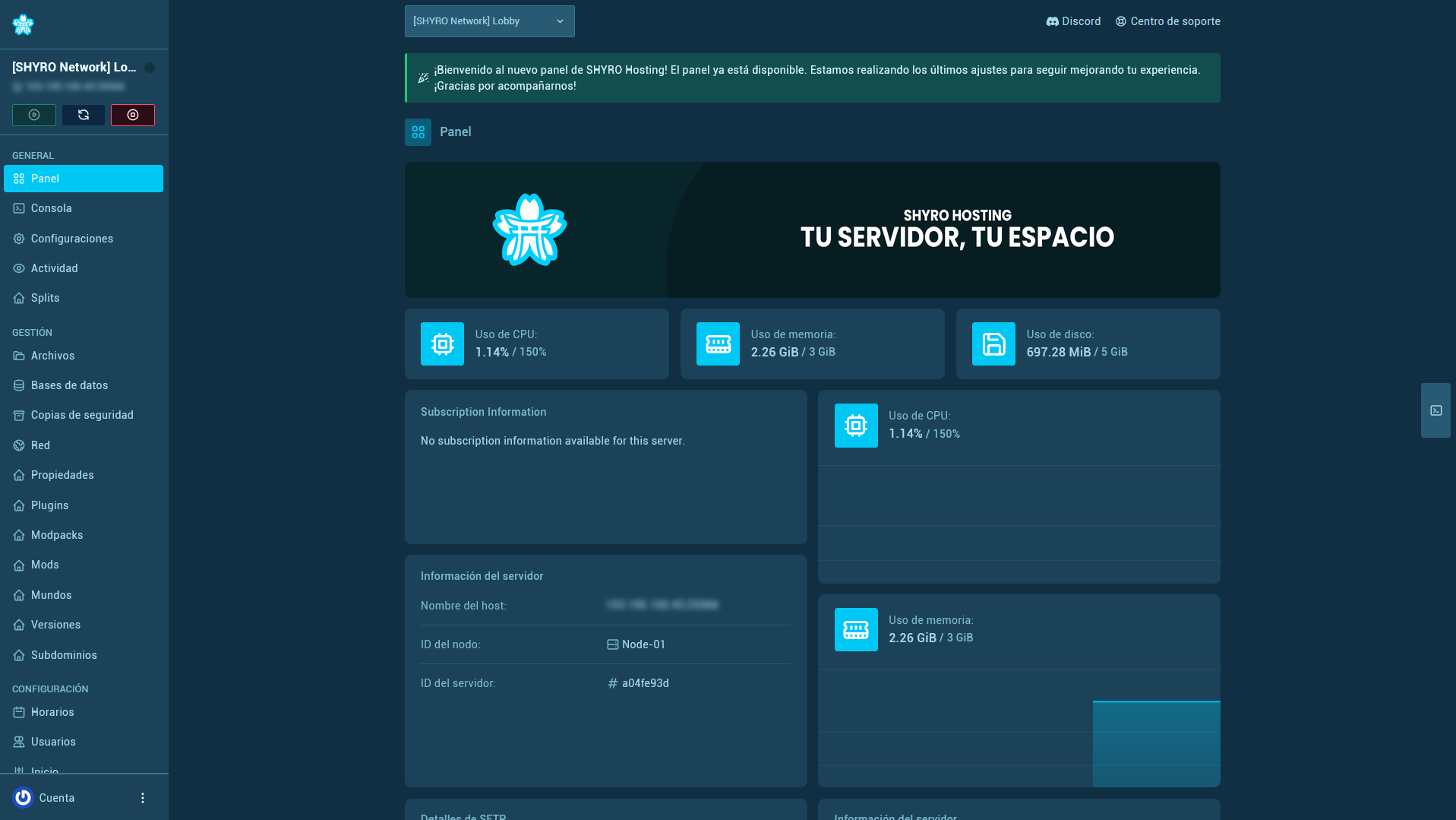
Task: Restart the server with the refresh icon
Action: click(x=84, y=115)
